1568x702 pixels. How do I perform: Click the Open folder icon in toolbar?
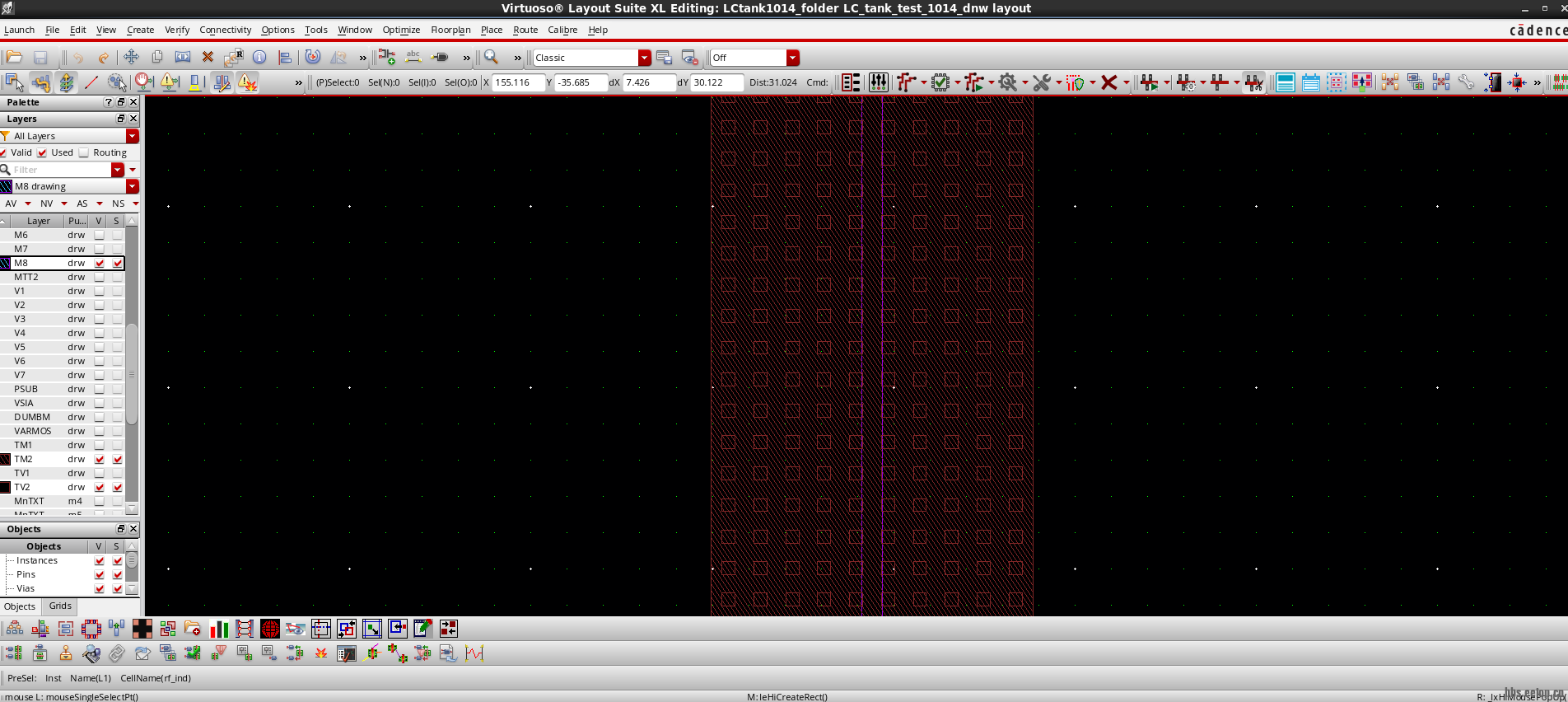(14, 58)
